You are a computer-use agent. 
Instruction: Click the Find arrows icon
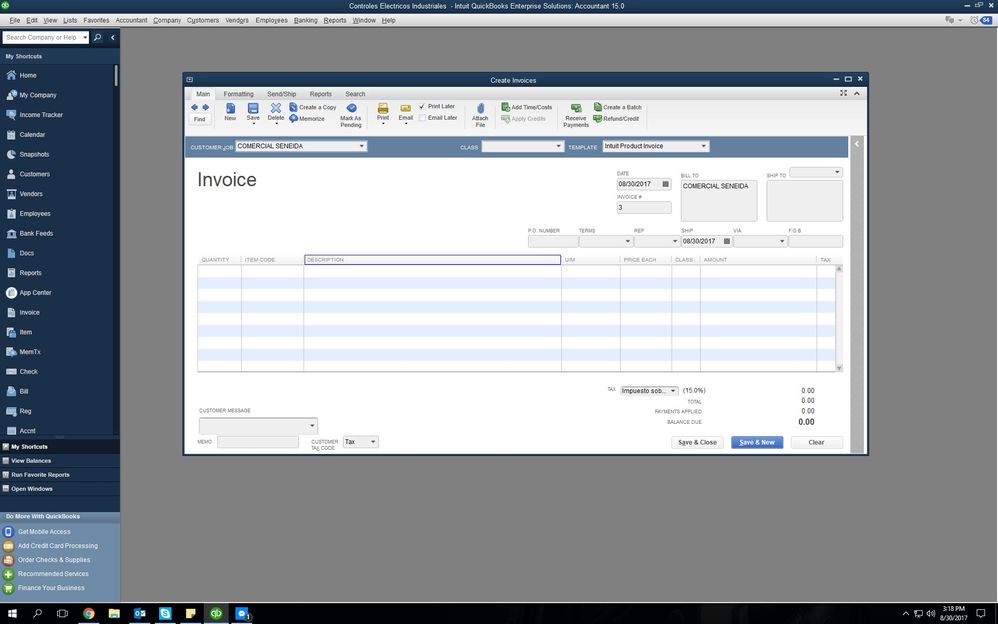pos(199,107)
